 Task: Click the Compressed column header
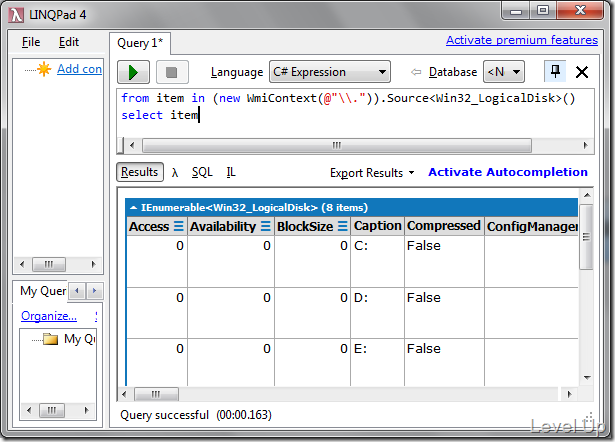444,226
